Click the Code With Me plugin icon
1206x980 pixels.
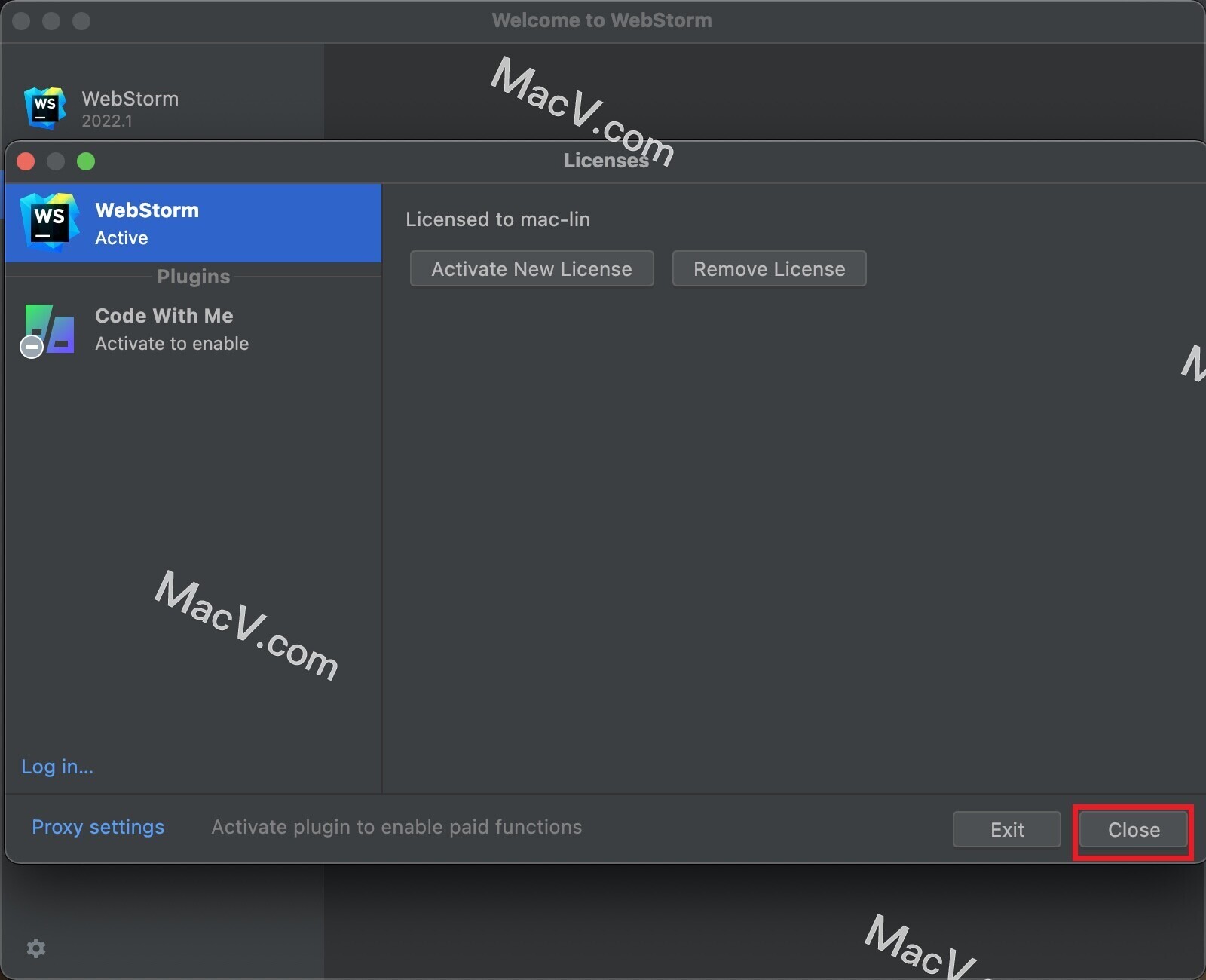pyautogui.click(x=47, y=329)
